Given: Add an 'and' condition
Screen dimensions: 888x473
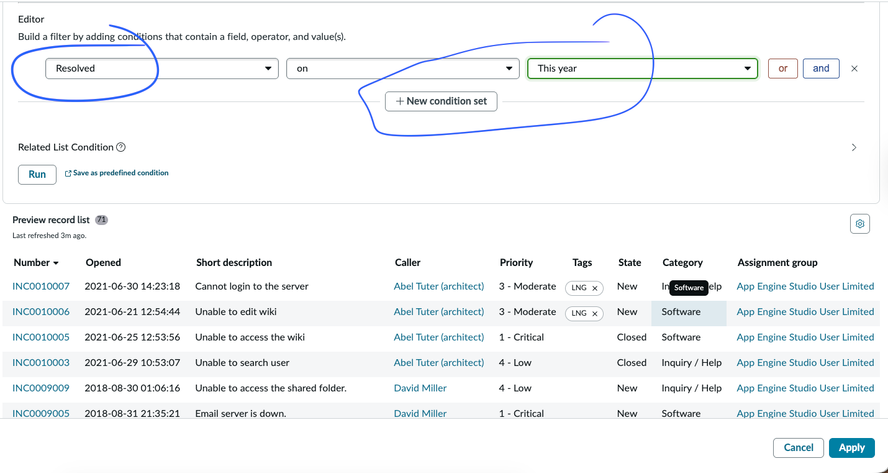Looking at the screenshot, I should 821,69.
